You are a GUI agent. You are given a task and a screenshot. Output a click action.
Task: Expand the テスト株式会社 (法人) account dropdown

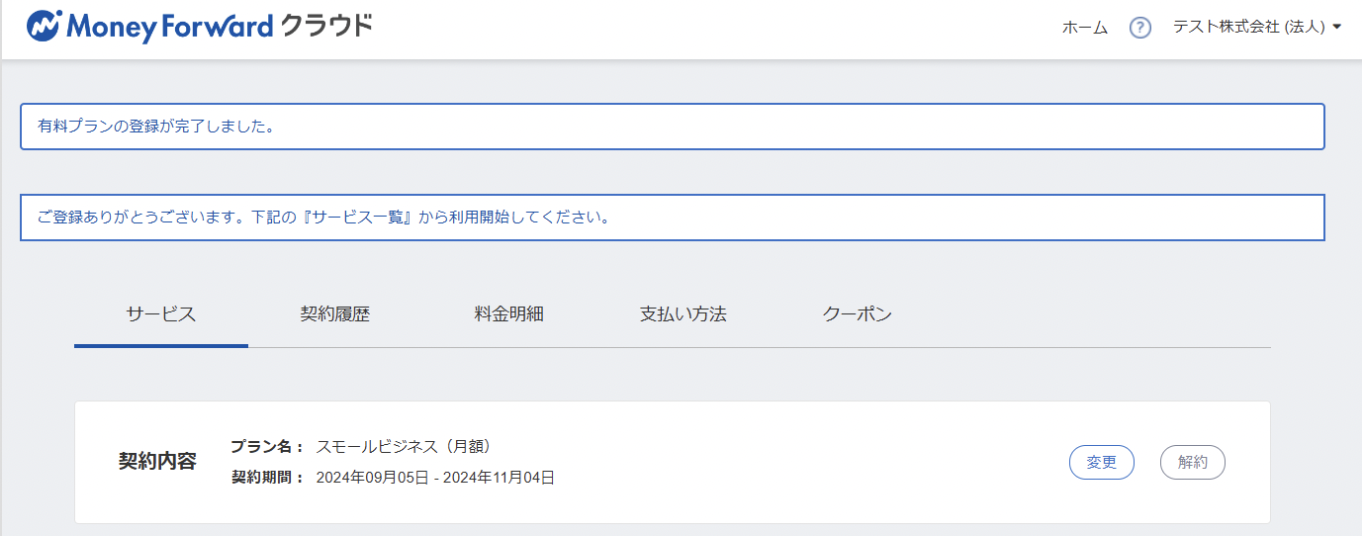[1257, 28]
